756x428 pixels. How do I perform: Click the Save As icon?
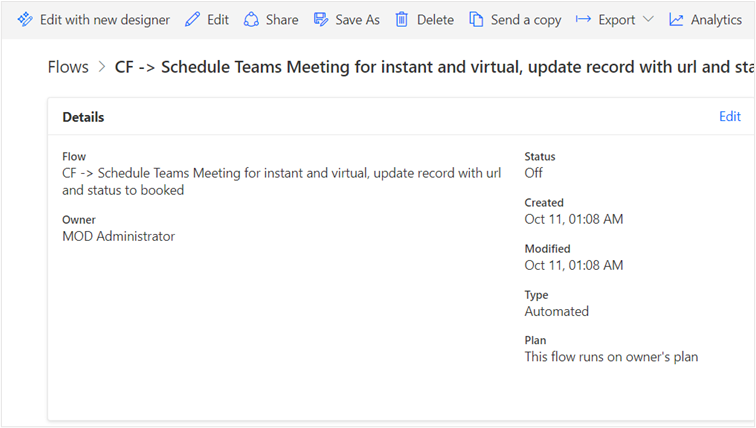(x=321, y=20)
